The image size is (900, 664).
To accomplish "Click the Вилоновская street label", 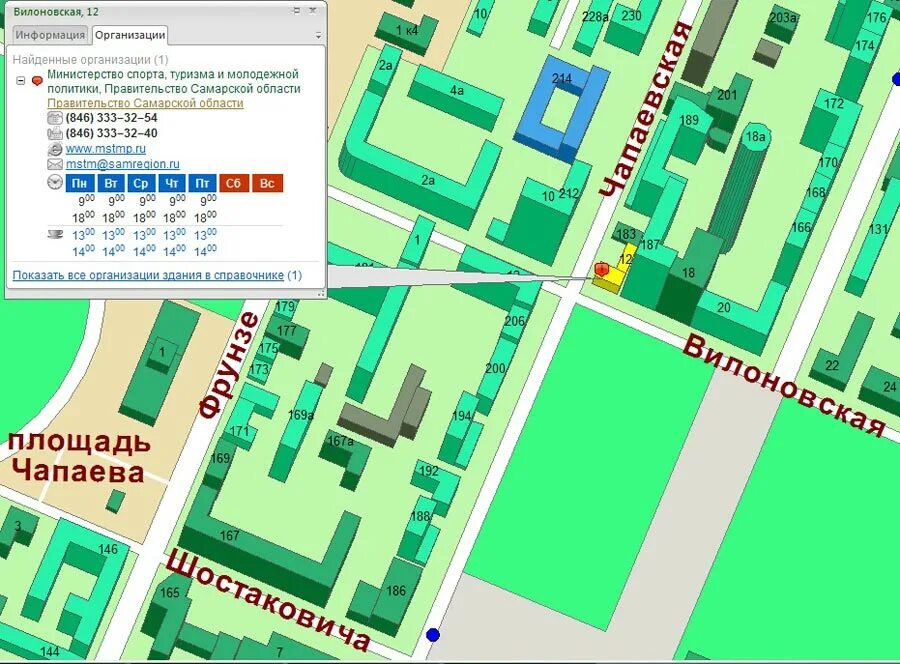I will tap(785, 385).
